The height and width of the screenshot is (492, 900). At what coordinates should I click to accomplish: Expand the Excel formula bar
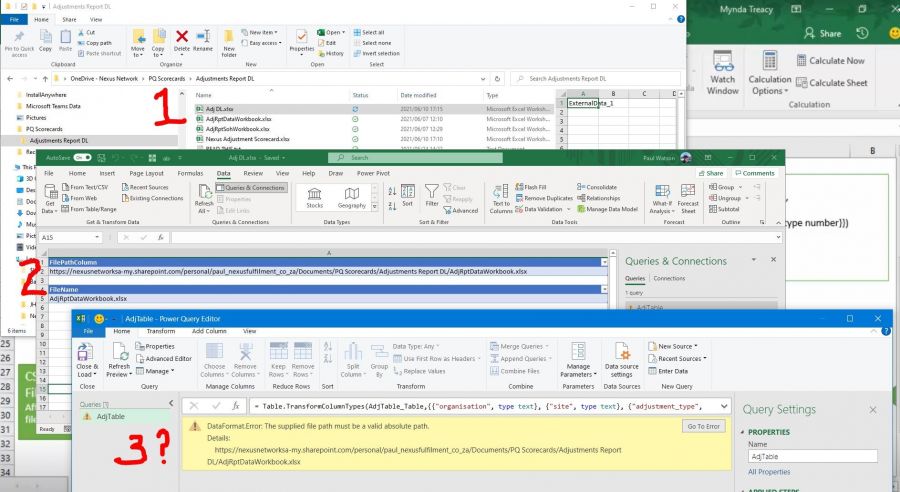(x=778, y=237)
